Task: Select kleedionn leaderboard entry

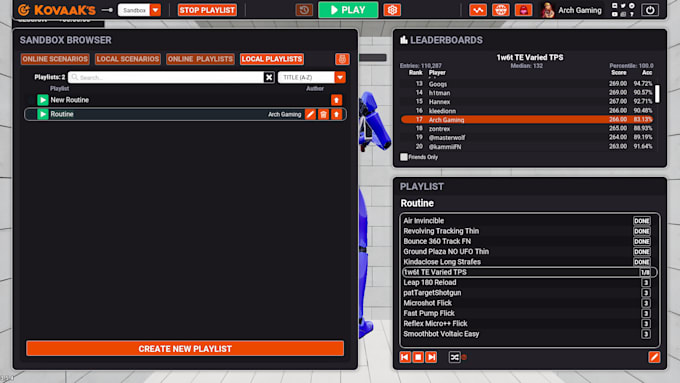Action: 527,111
